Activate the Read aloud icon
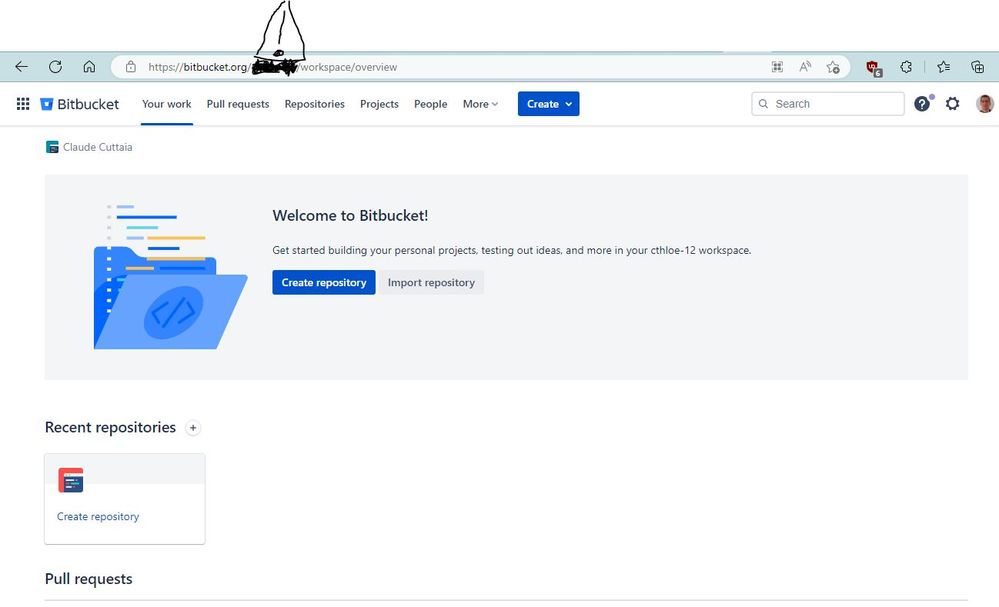Screen dimensions: 999x607 (x=805, y=67)
